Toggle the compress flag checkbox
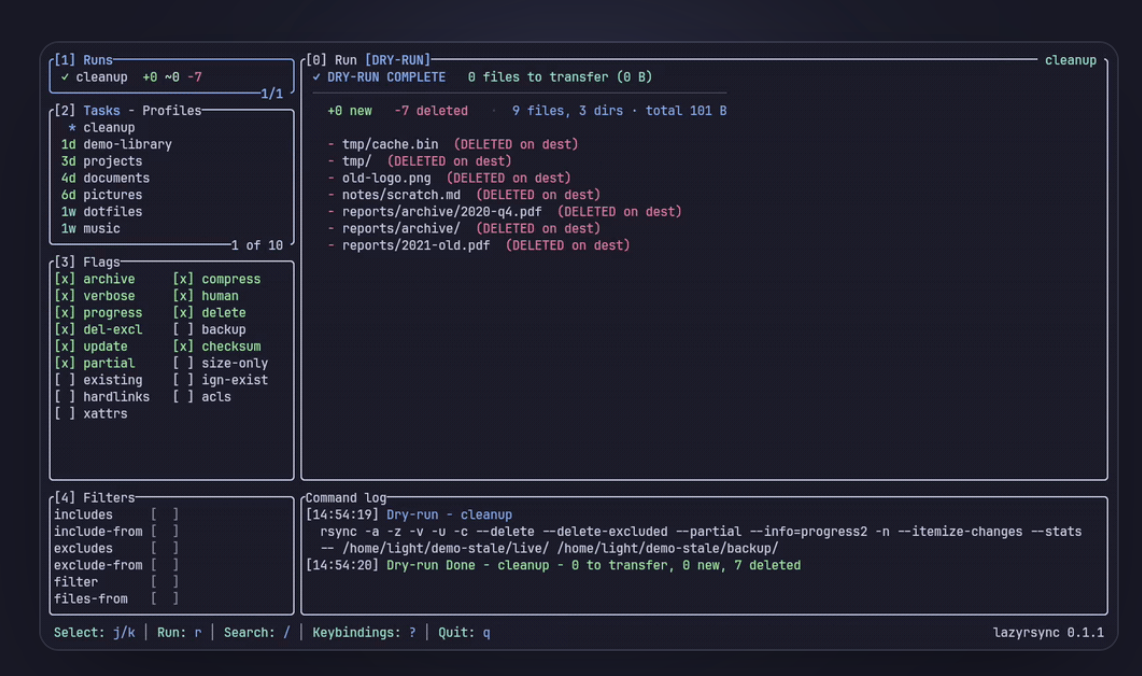This screenshot has height=676, width=1142. 184,279
